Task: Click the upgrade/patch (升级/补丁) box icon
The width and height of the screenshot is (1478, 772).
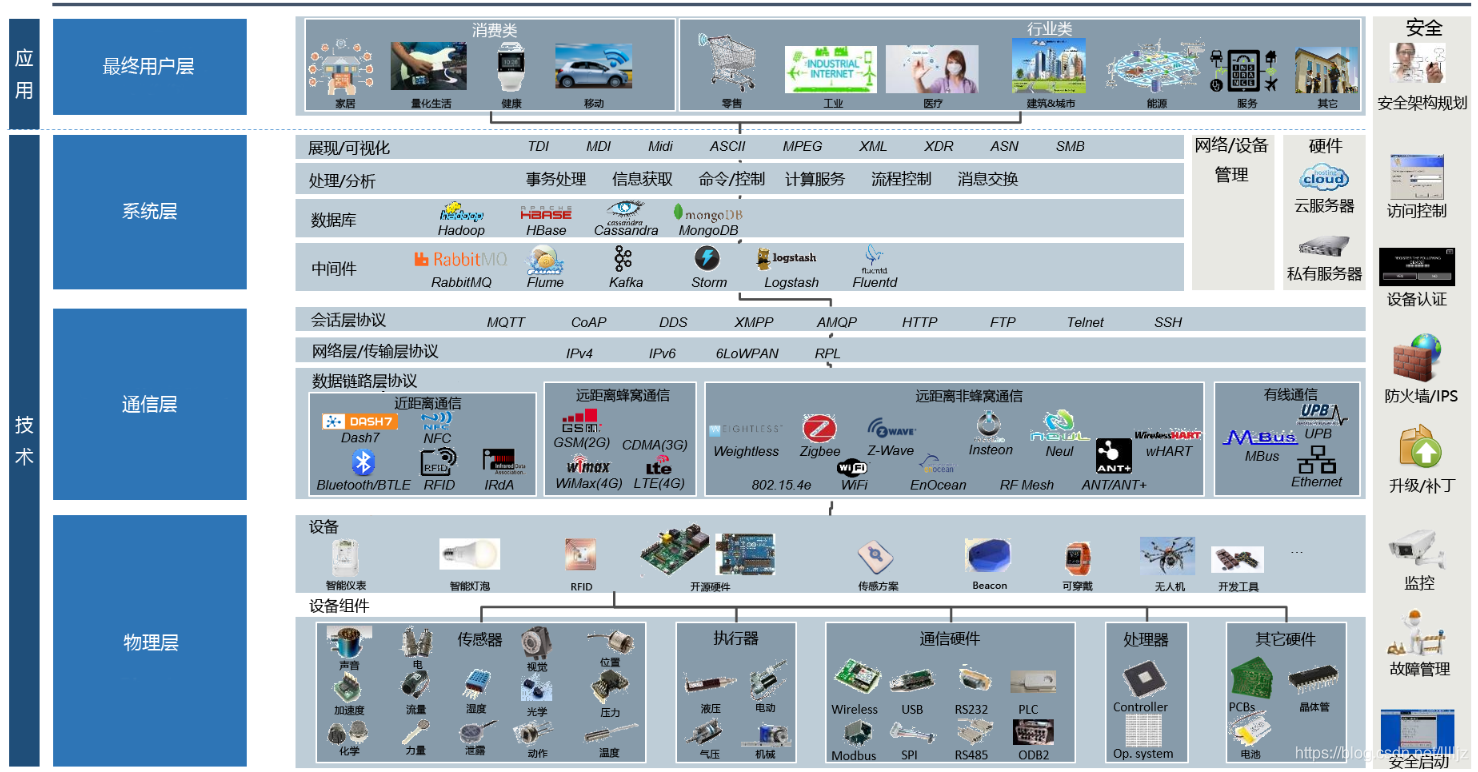Action: click(x=1420, y=448)
